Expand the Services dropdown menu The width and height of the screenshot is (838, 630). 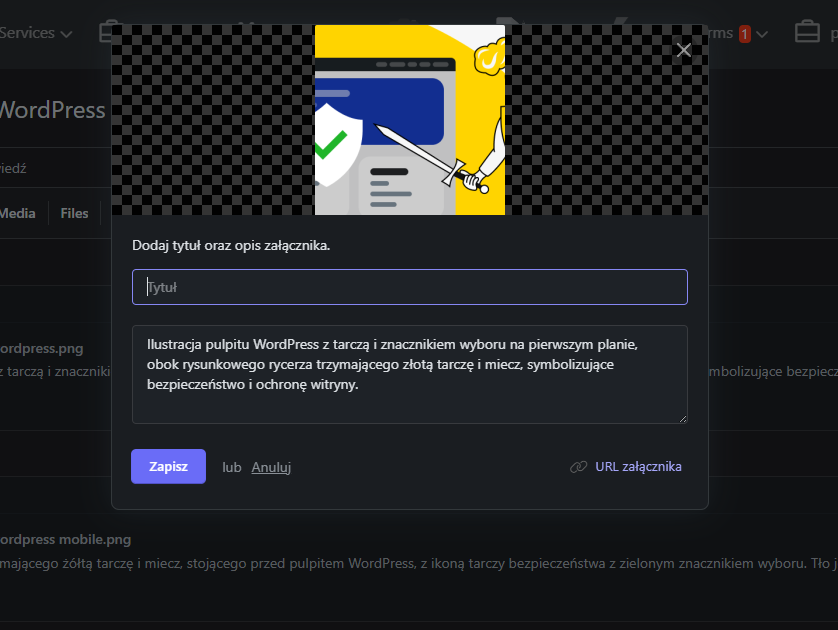tap(36, 33)
